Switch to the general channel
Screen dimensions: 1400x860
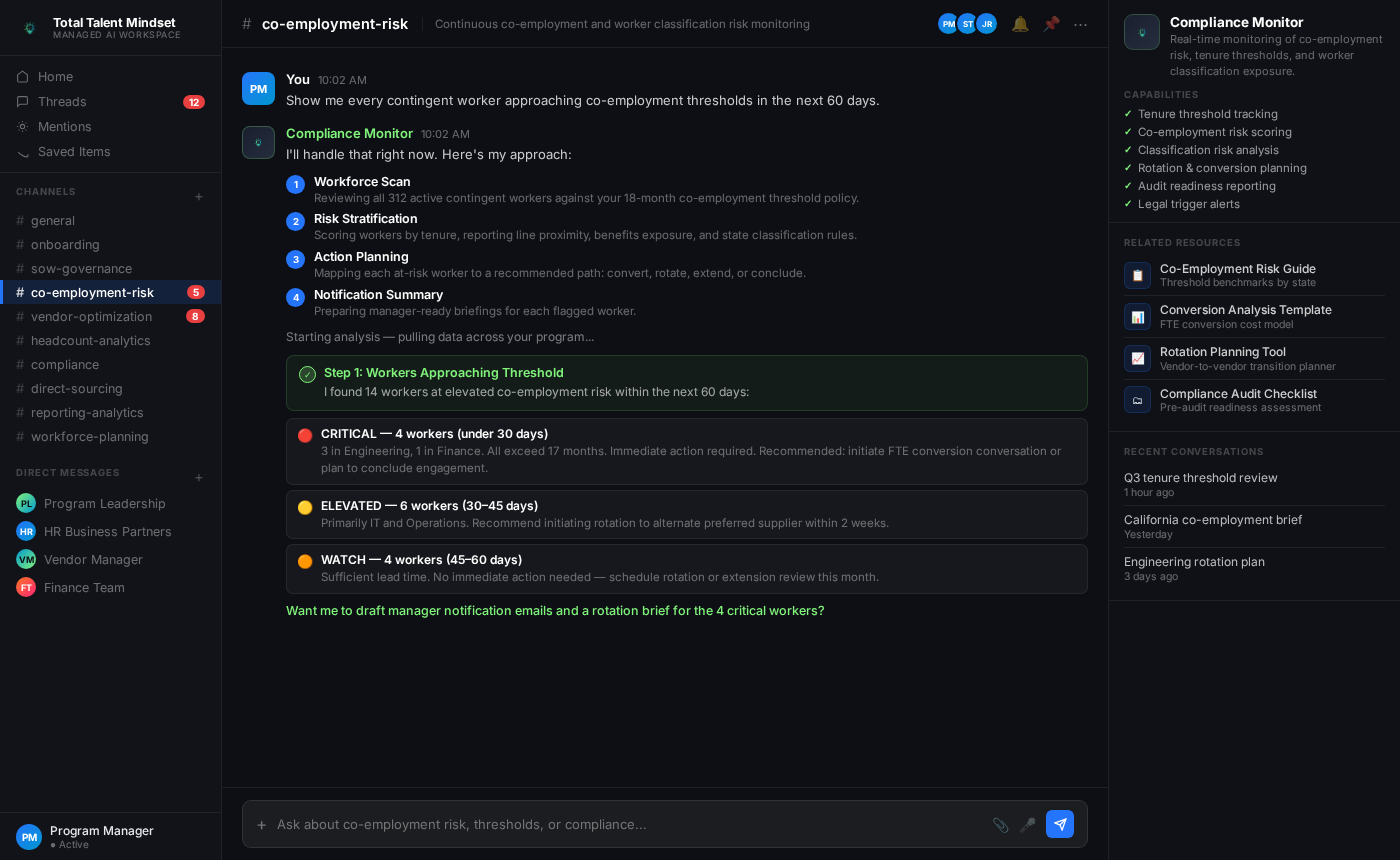pos(110,220)
